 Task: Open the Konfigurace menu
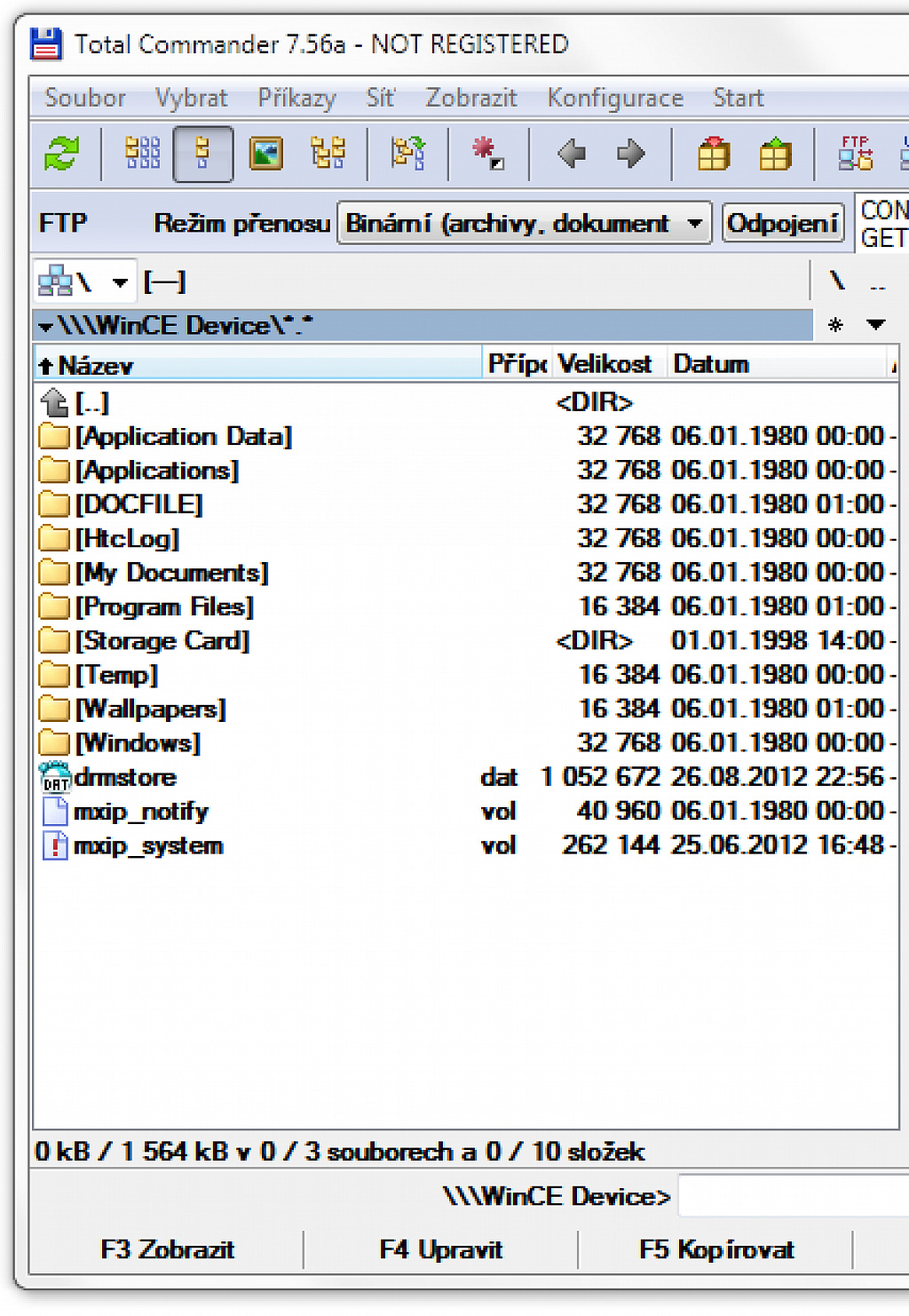tap(615, 98)
